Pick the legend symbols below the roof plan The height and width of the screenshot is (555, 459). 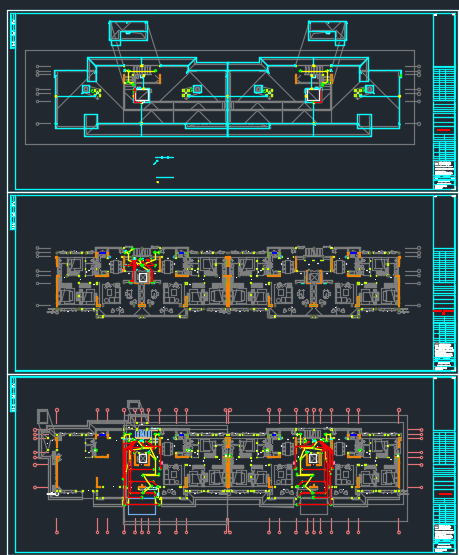click(163, 170)
